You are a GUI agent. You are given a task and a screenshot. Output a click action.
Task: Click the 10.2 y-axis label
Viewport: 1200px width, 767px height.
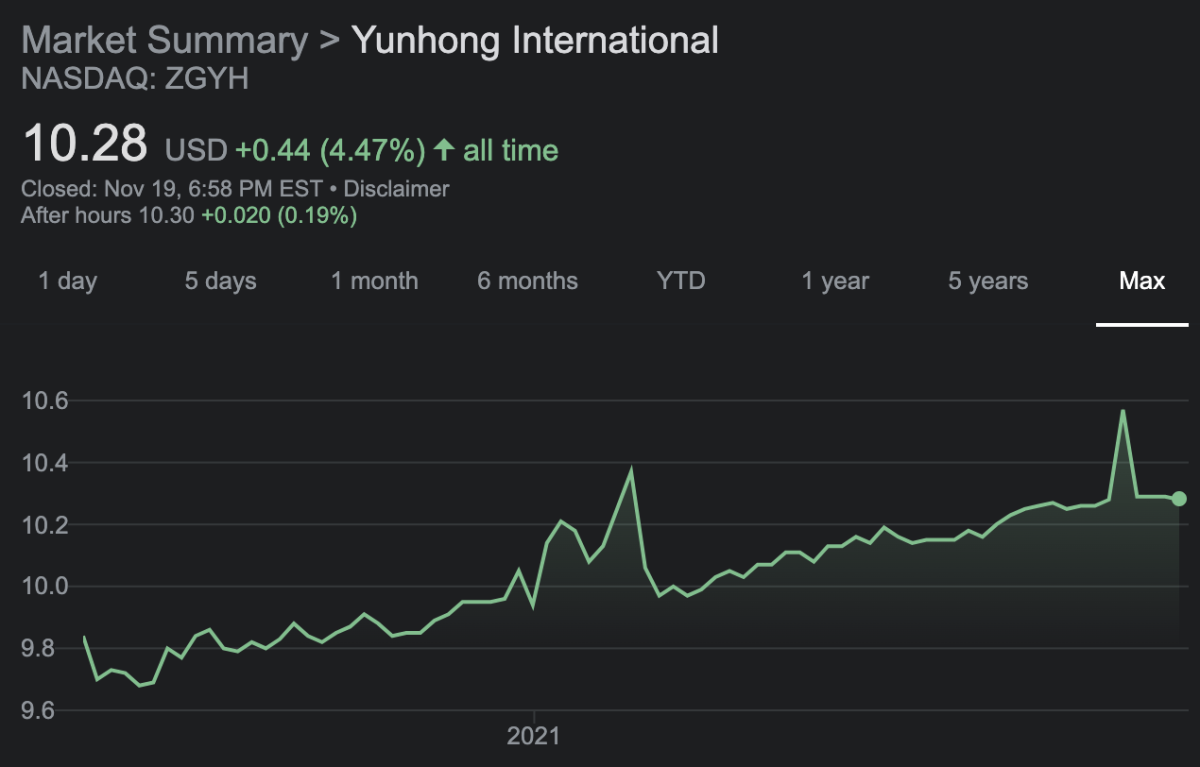pyautogui.click(x=45, y=525)
